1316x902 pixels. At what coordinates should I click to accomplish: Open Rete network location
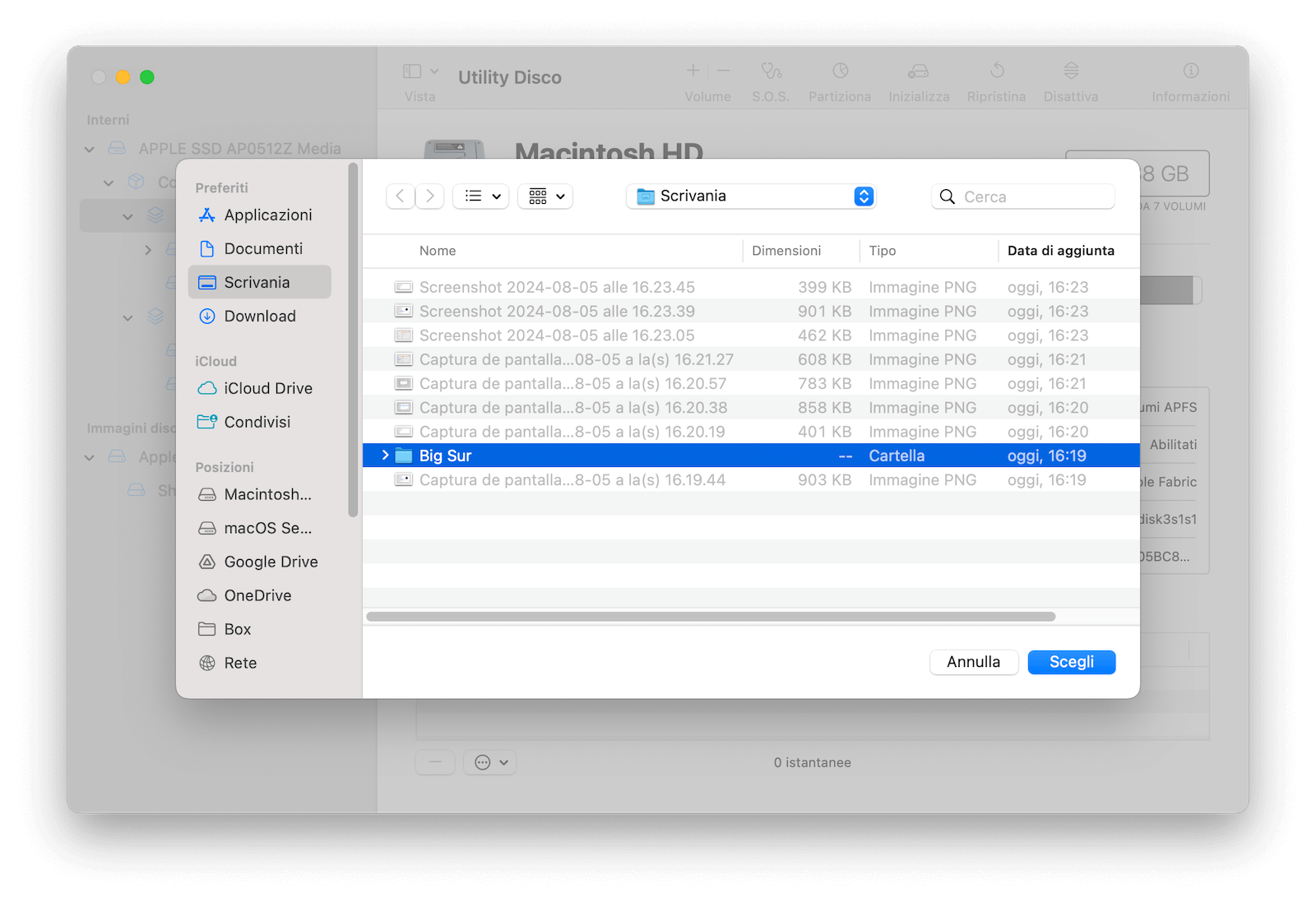tap(259, 663)
